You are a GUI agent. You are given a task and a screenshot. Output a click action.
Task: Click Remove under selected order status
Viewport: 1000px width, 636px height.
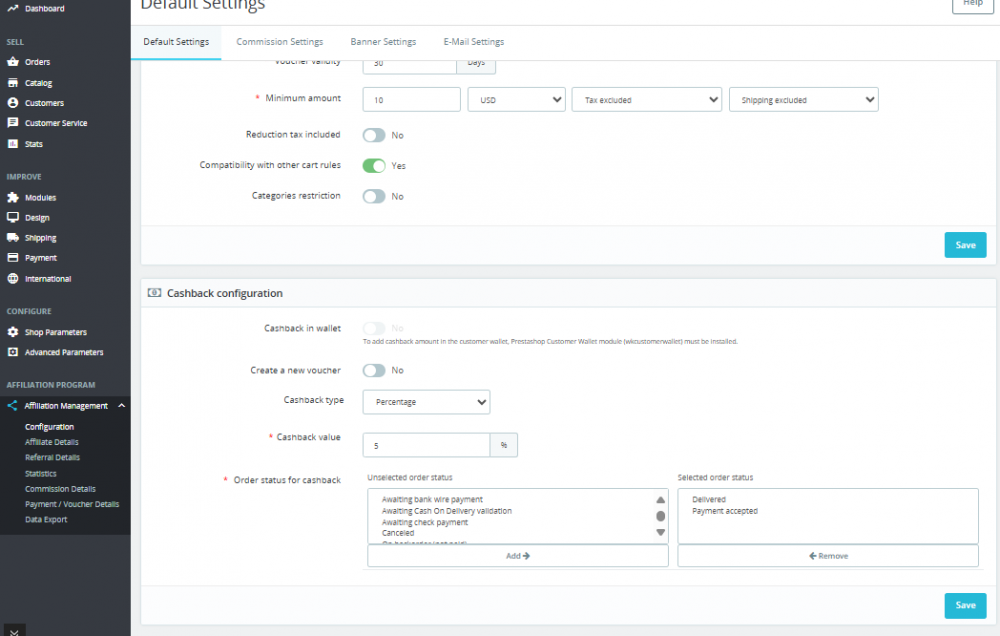coord(828,556)
